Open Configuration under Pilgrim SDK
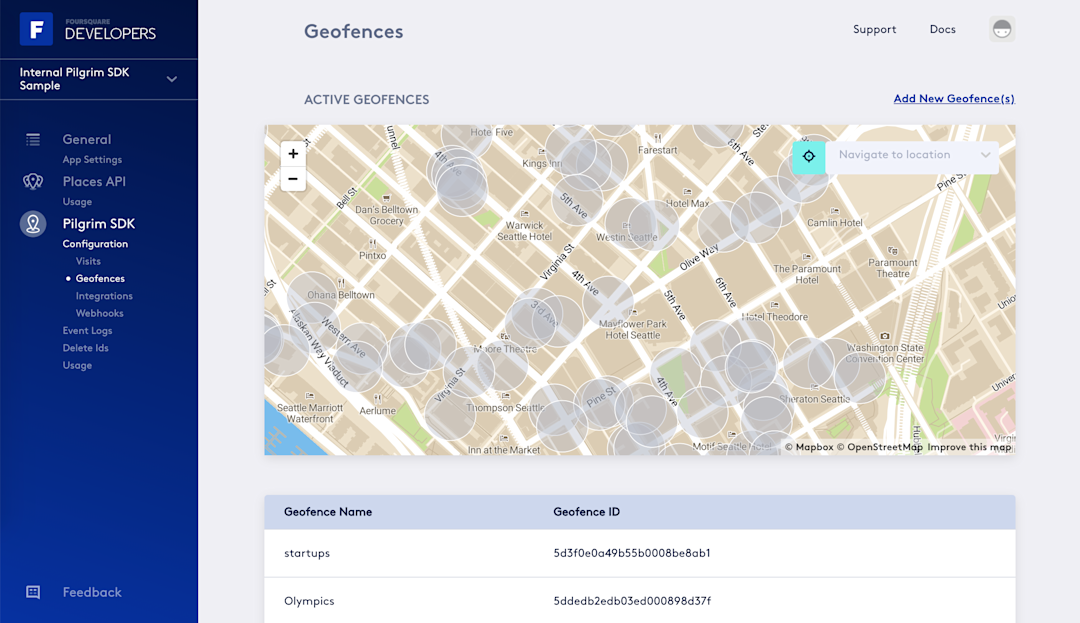Image resolution: width=1080 pixels, height=623 pixels. tap(95, 244)
